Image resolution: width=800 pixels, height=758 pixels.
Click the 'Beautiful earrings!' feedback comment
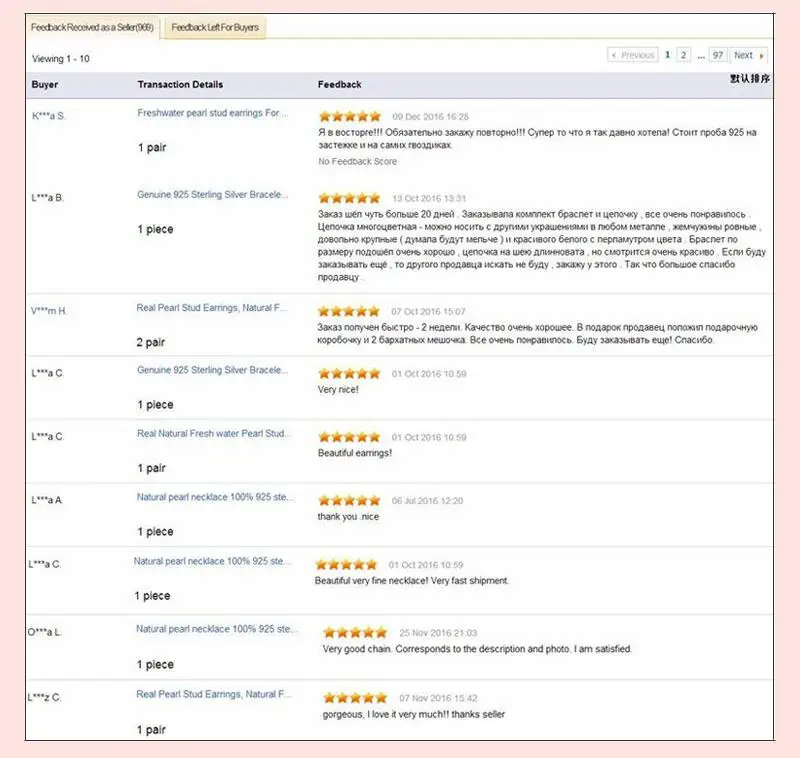click(355, 453)
